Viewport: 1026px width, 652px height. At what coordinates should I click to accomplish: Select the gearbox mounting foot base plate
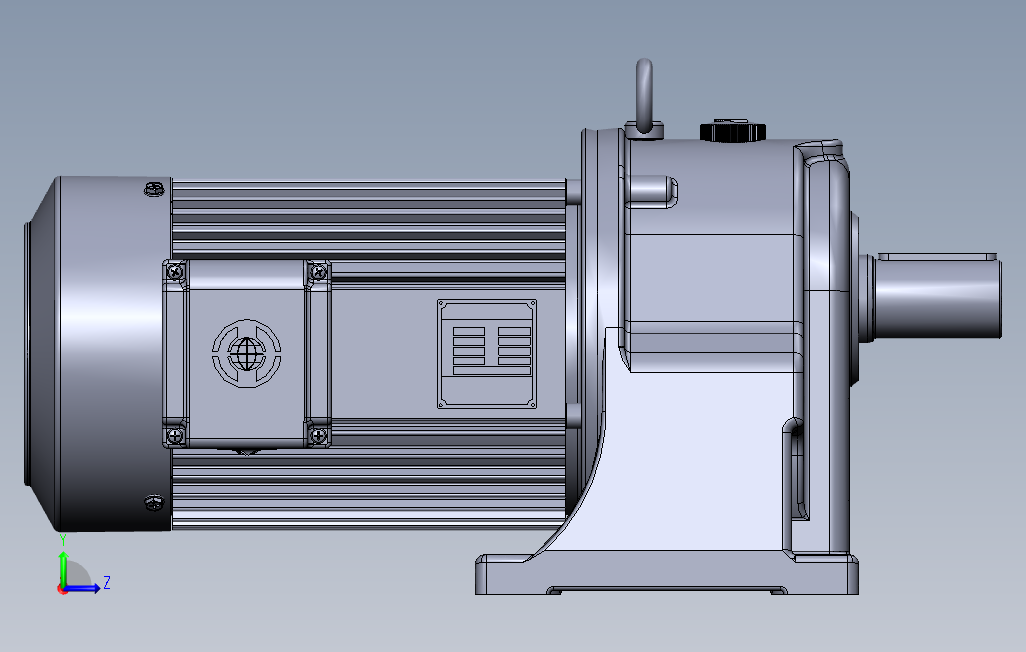(667, 573)
